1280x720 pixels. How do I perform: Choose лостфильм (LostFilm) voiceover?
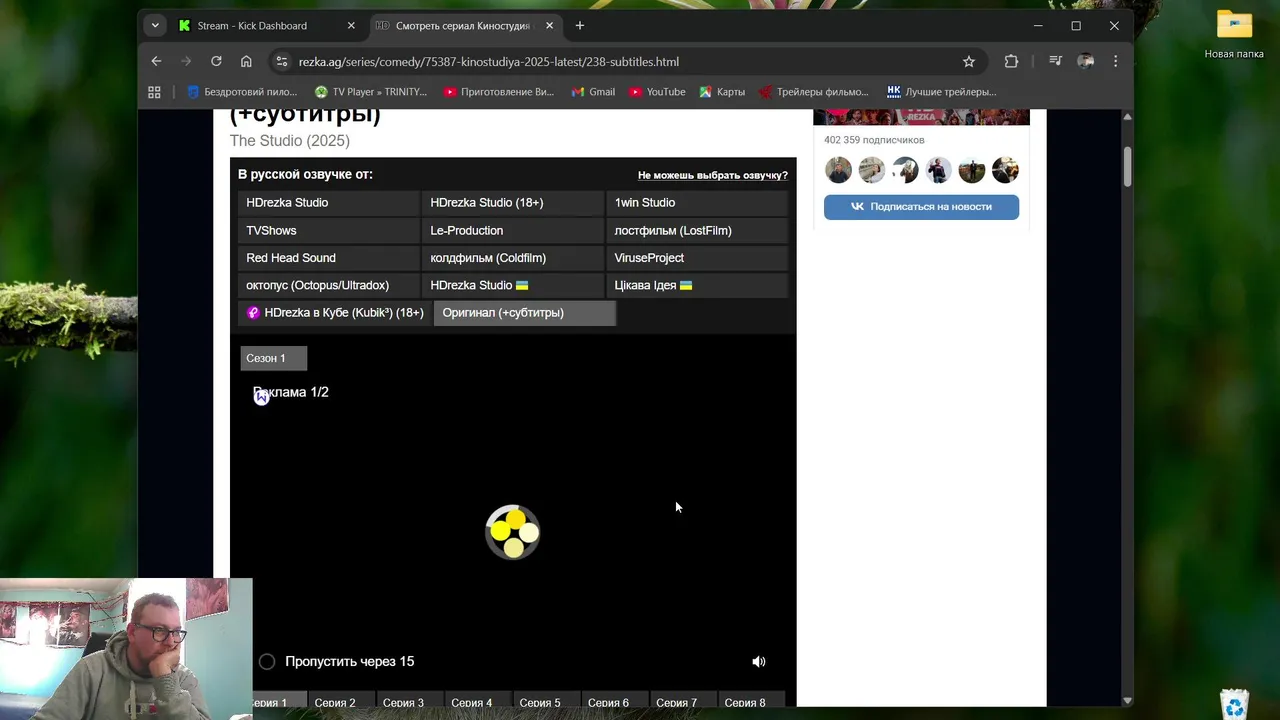(697, 230)
